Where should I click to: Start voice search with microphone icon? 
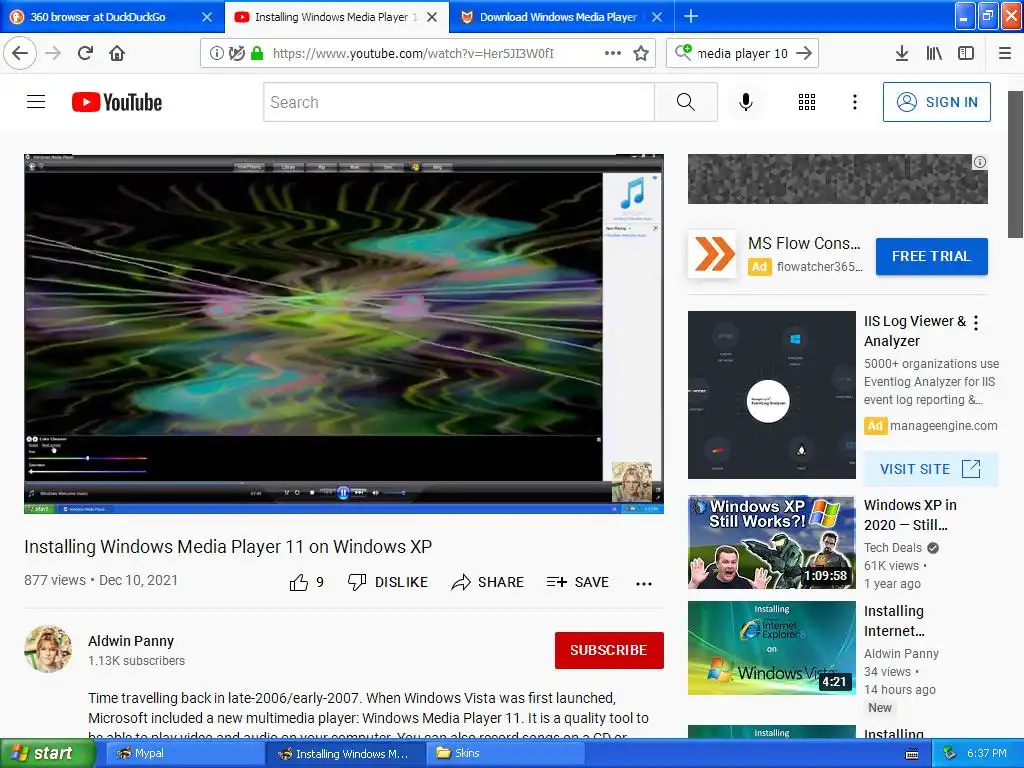746,102
